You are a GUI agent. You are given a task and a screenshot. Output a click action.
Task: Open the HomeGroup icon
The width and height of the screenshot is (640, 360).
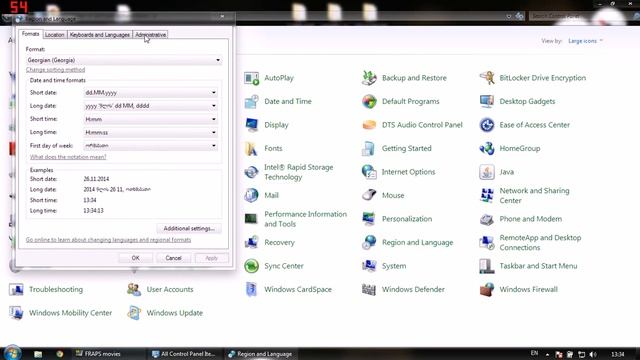[487, 149]
